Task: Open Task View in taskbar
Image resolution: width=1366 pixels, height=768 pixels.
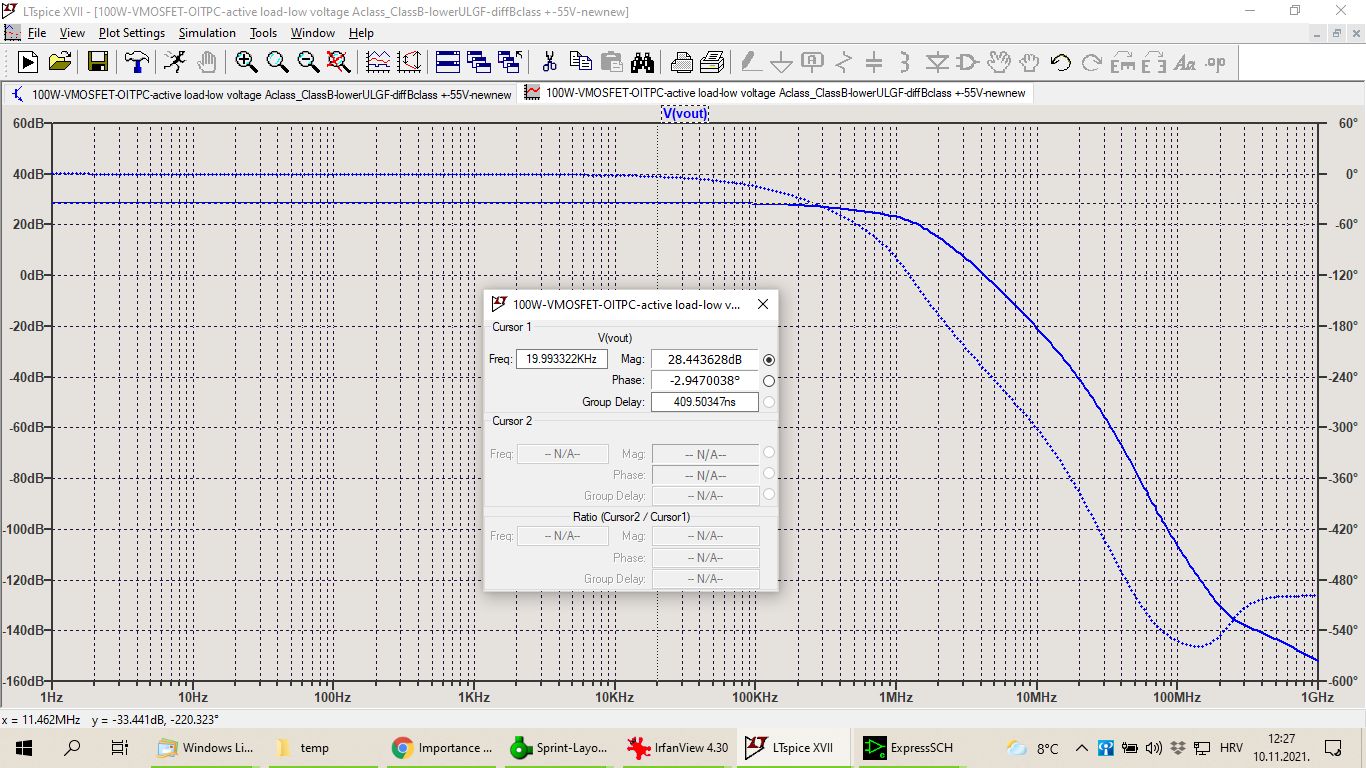Action: tap(120, 748)
